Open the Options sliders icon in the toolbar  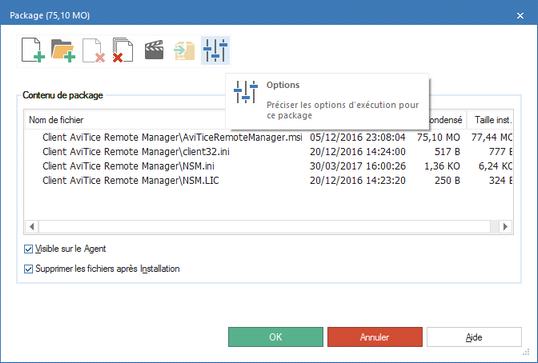coord(215,50)
